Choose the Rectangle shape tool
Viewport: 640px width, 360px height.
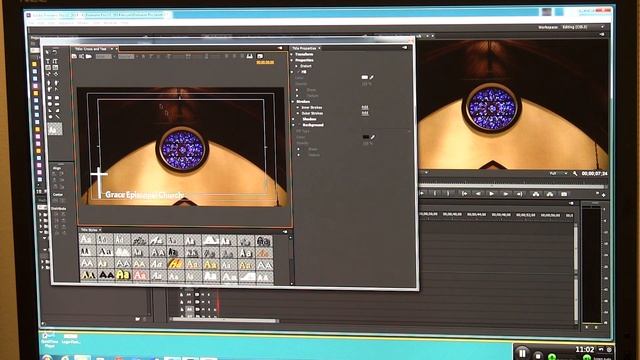pos(49,98)
